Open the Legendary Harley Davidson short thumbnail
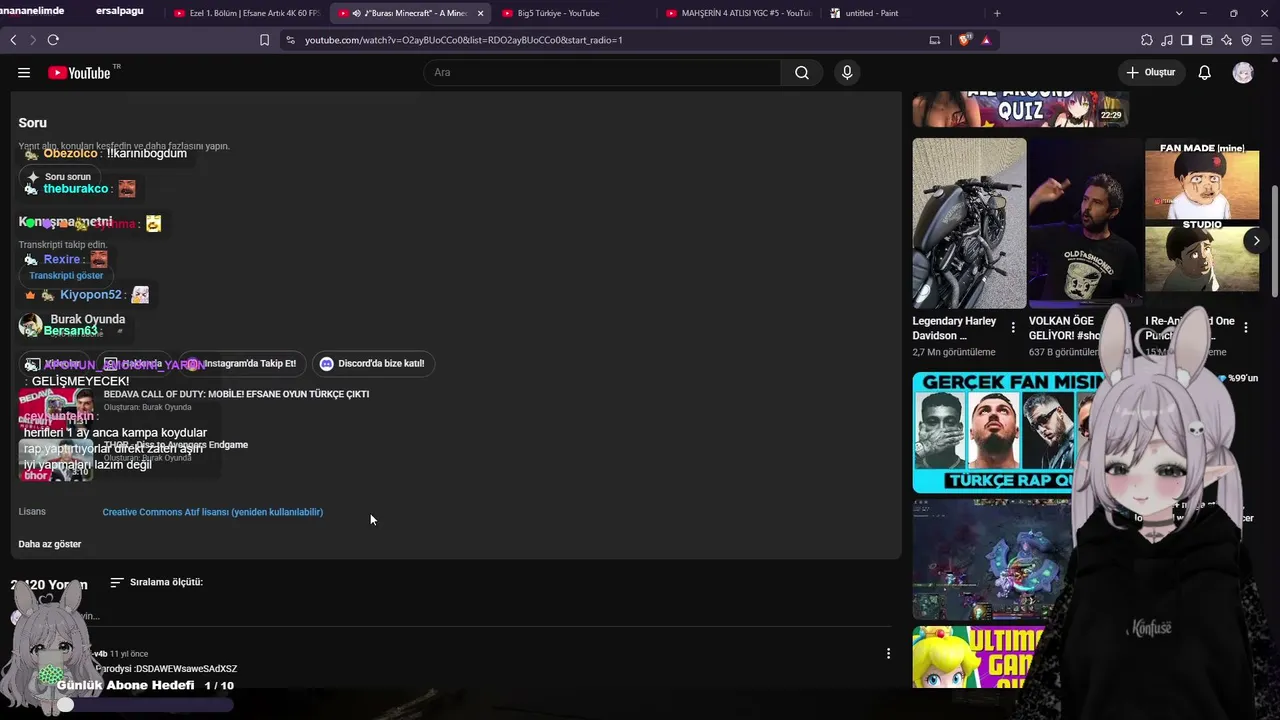This screenshot has height=720, width=1280. click(x=969, y=223)
